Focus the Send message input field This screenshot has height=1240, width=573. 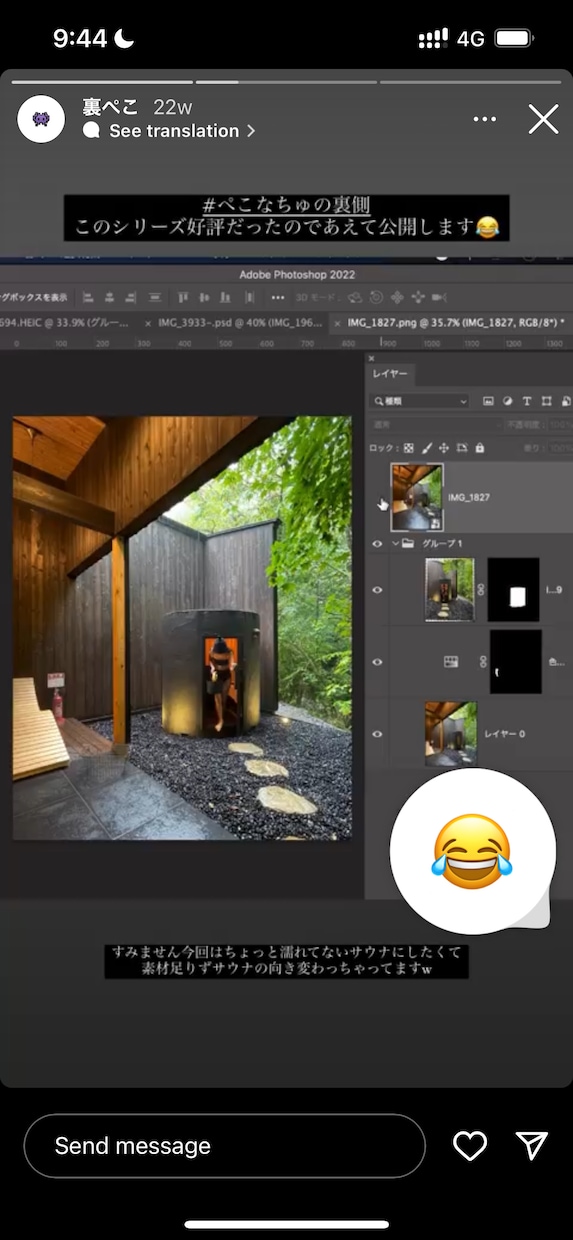[225, 1146]
